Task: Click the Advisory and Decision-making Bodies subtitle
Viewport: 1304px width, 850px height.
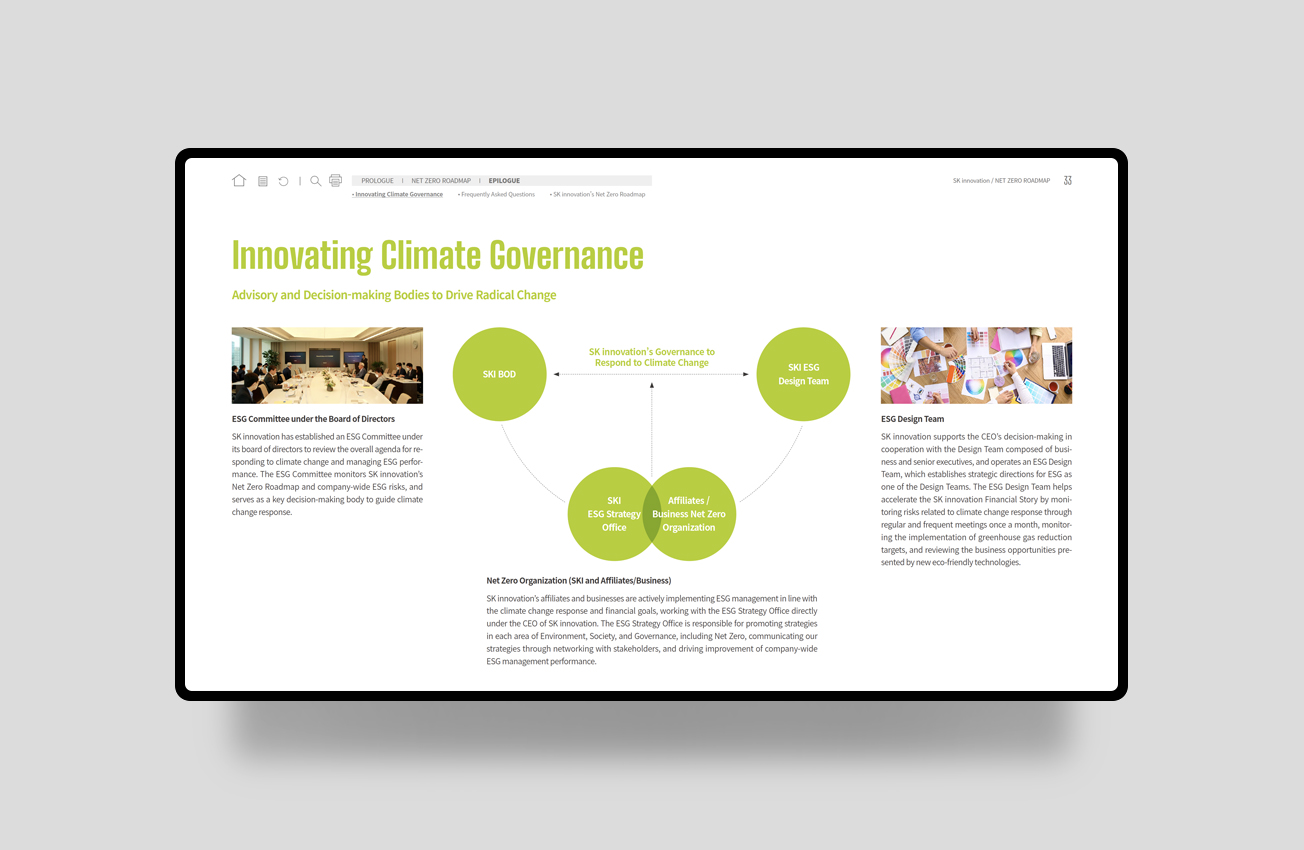Action: click(x=394, y=295)
